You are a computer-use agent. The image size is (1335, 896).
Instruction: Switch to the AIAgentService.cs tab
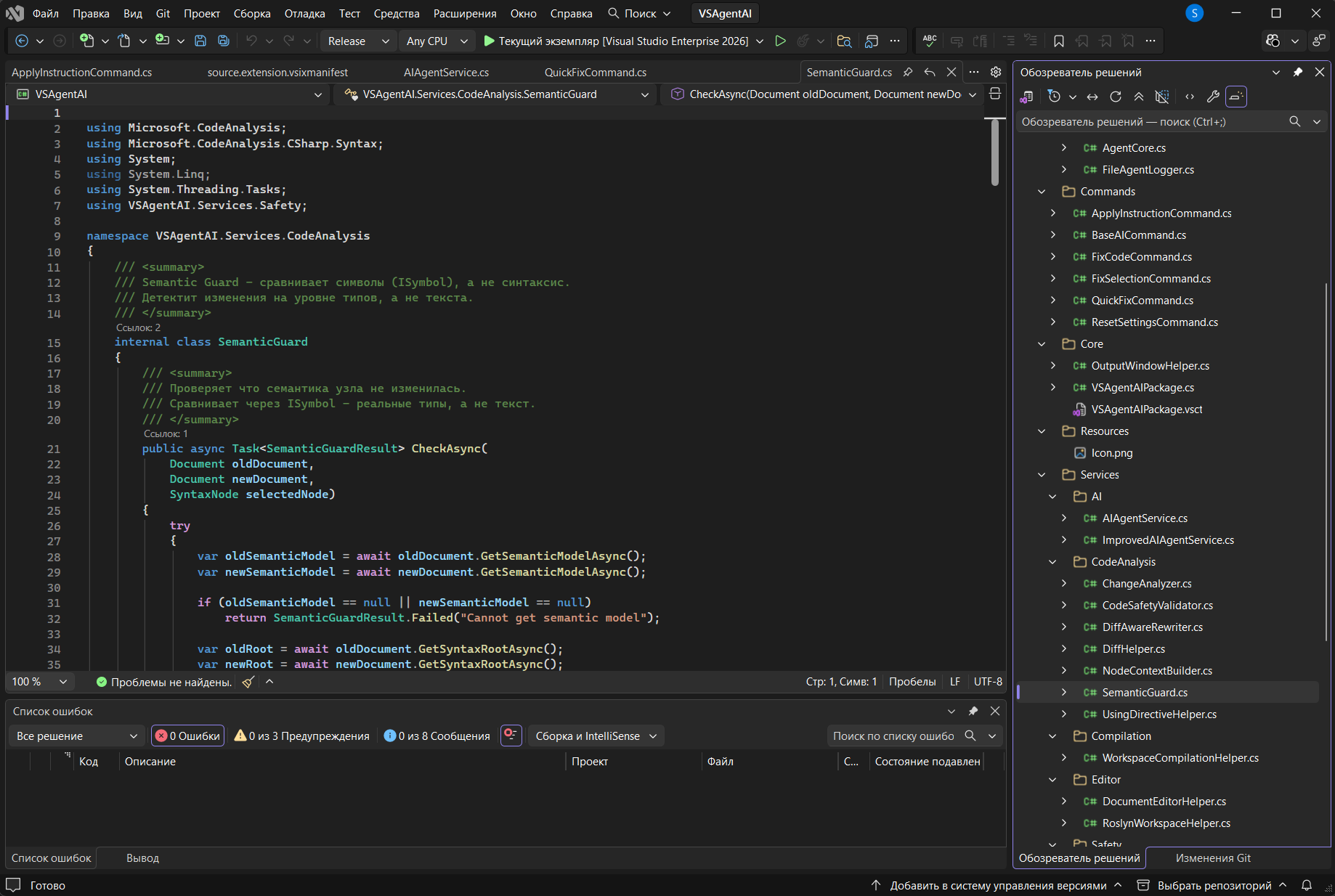pos(446,73)
